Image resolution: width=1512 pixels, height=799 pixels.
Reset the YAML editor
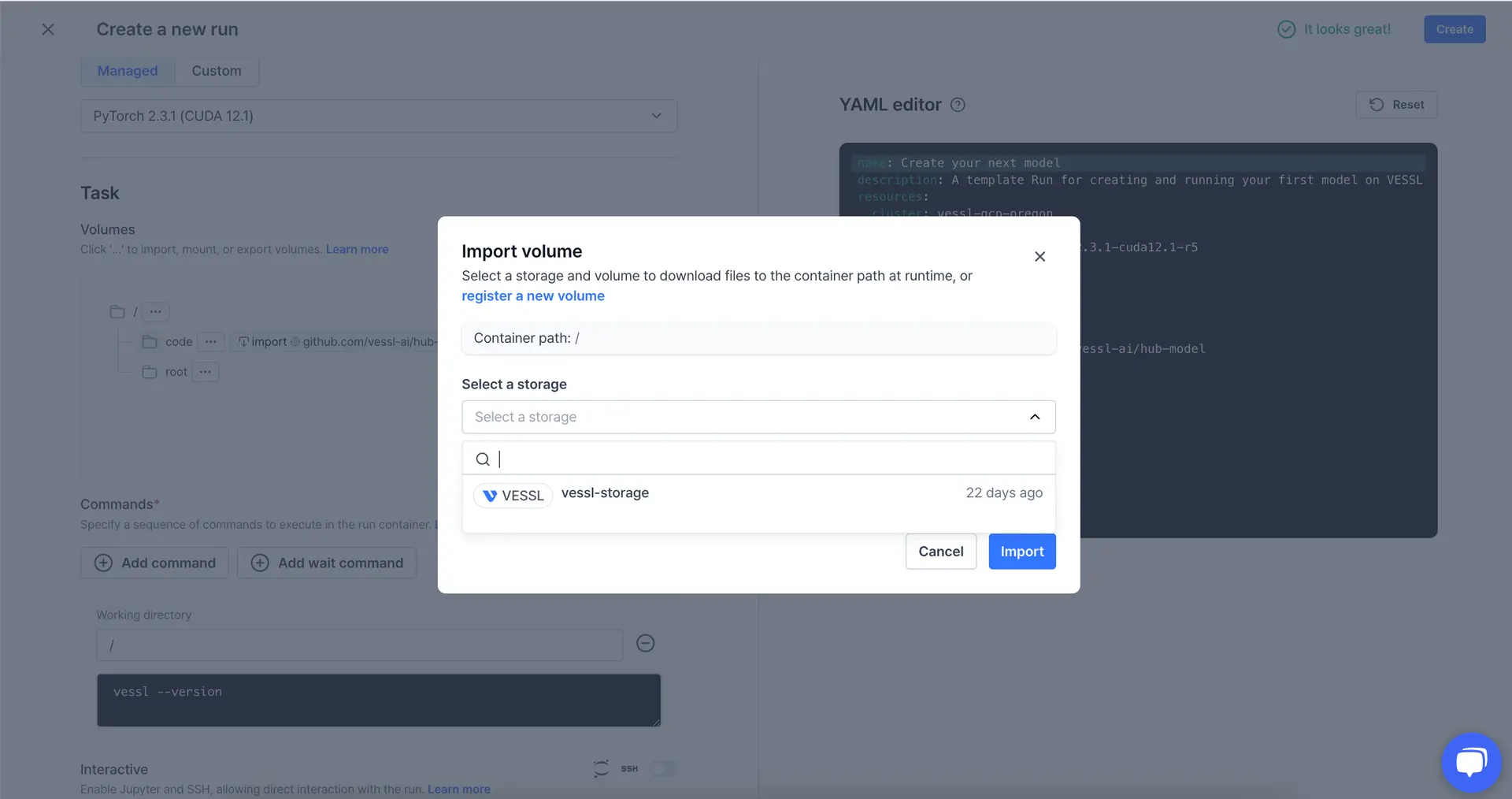pyautogui.click(x=1396, y=105)
